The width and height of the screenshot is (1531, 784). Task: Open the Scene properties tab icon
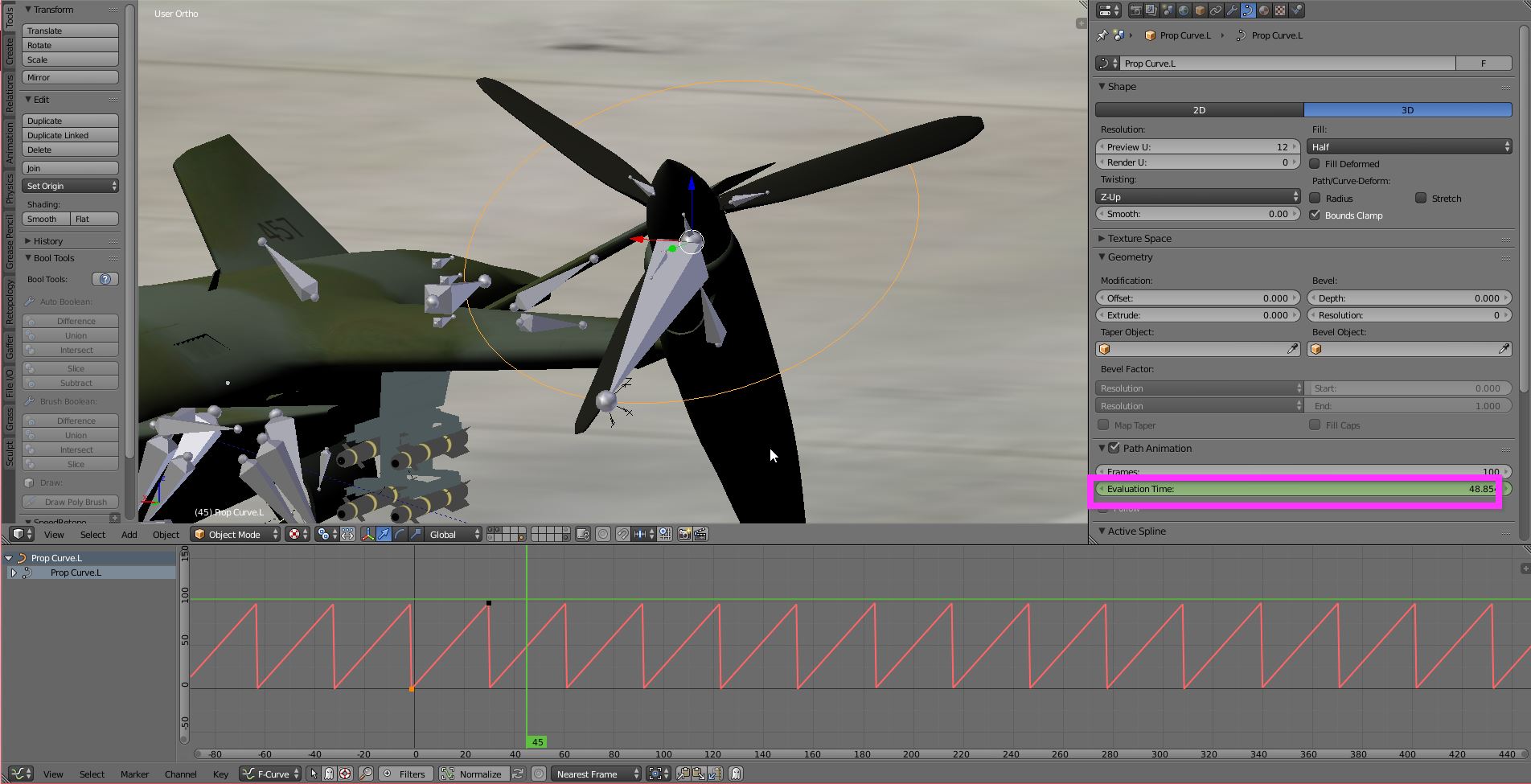coord(1168,10)
